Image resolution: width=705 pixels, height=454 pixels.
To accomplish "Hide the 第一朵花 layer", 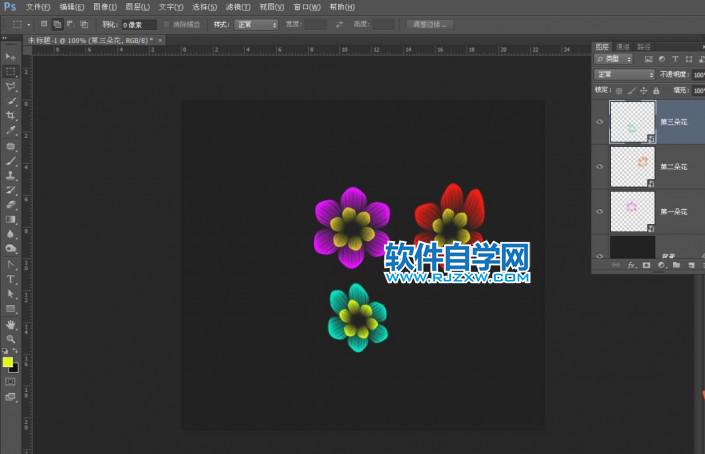I will click(599, 211).
